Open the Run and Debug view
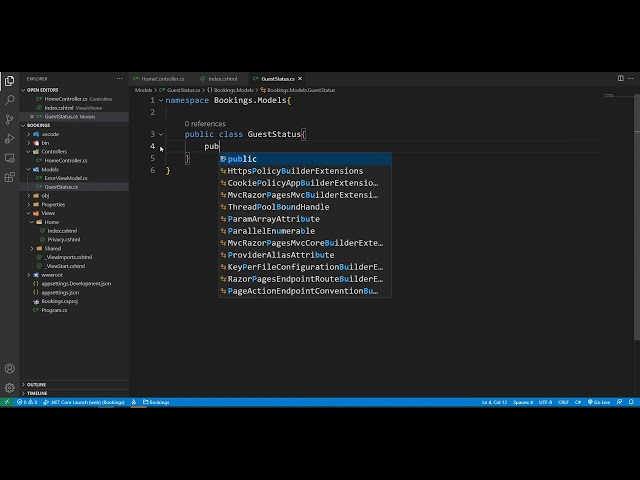The width and height of the screenshot is (640, 480). pos(9,138)
